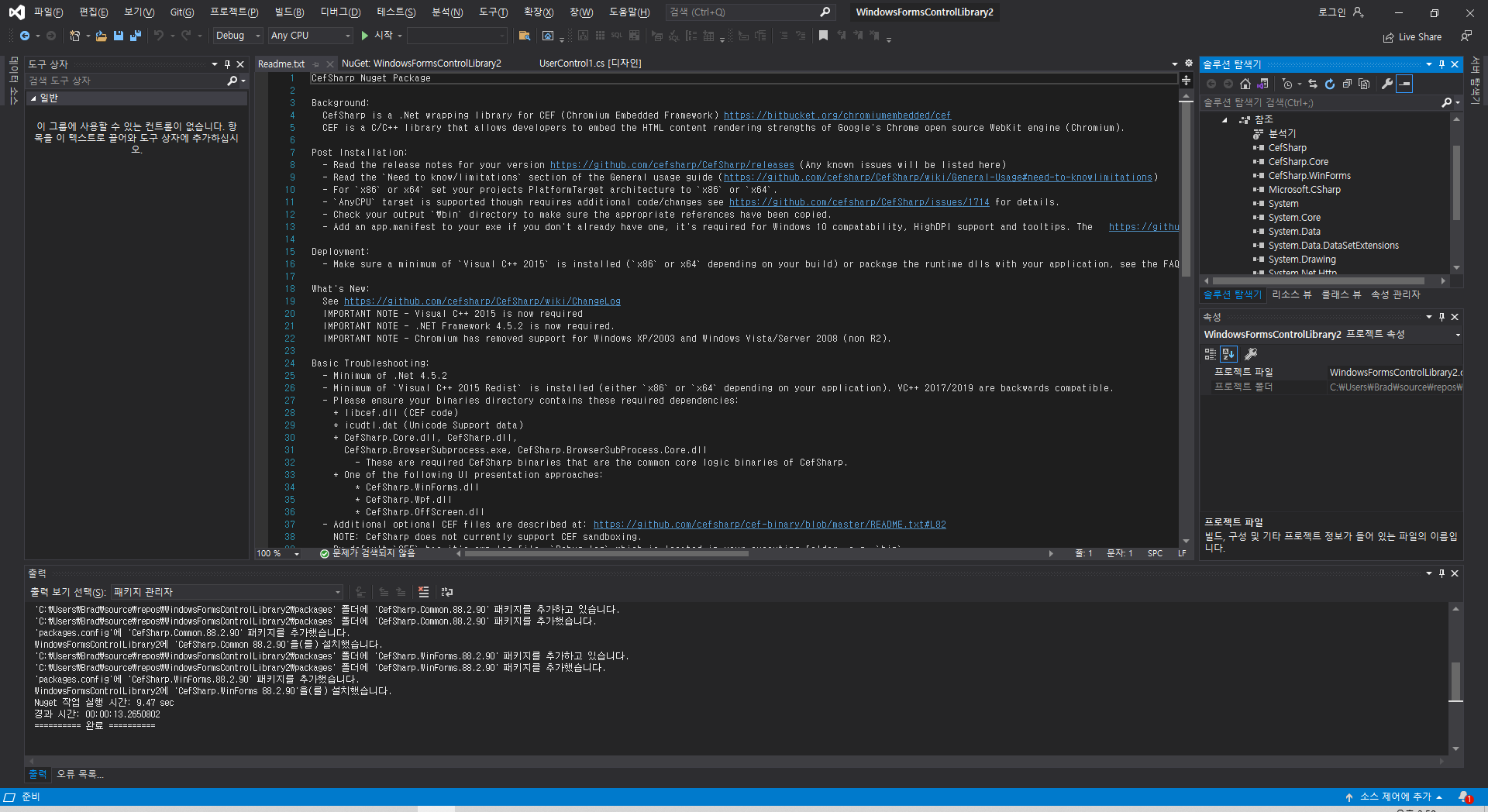
Task: Open the bitbucket chromiumembedded/cef link
Action: tap(837, 115)
